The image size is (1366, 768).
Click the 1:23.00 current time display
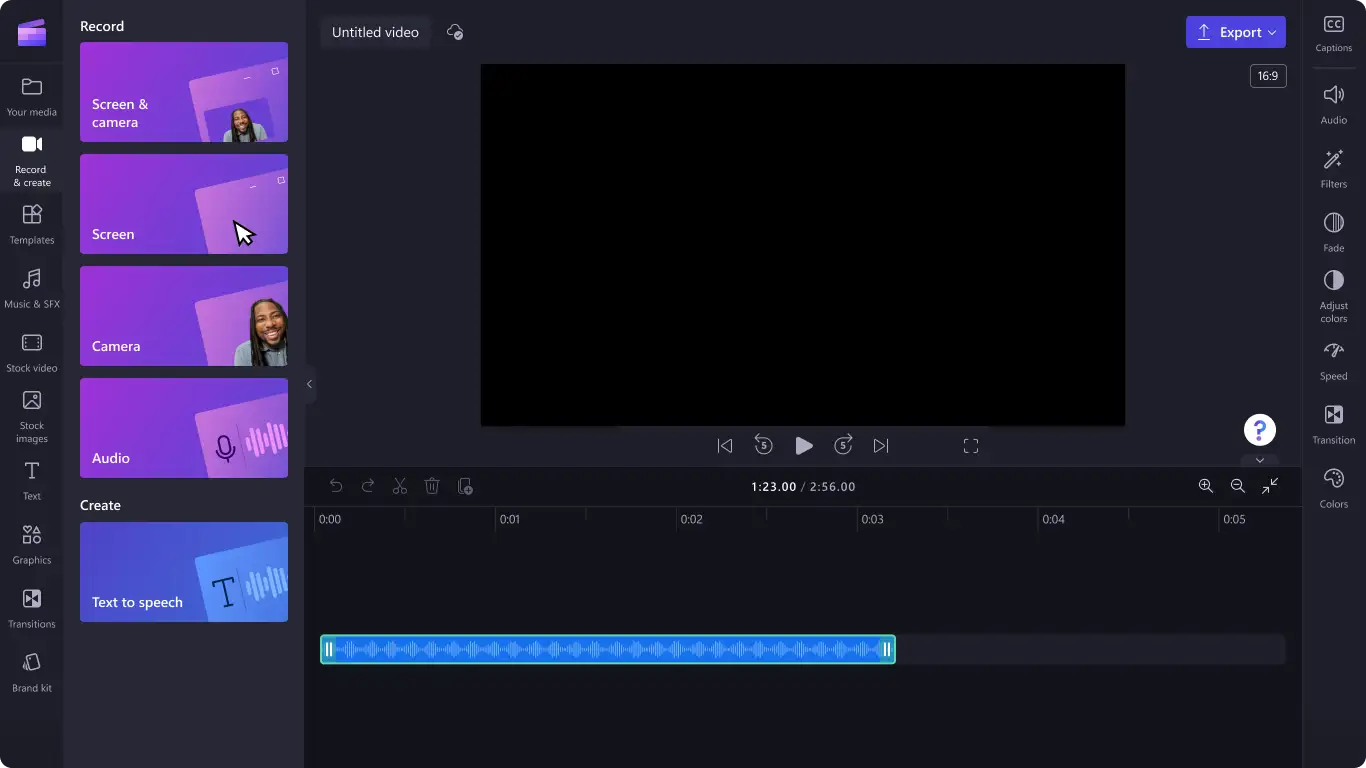tap(774, 487)
